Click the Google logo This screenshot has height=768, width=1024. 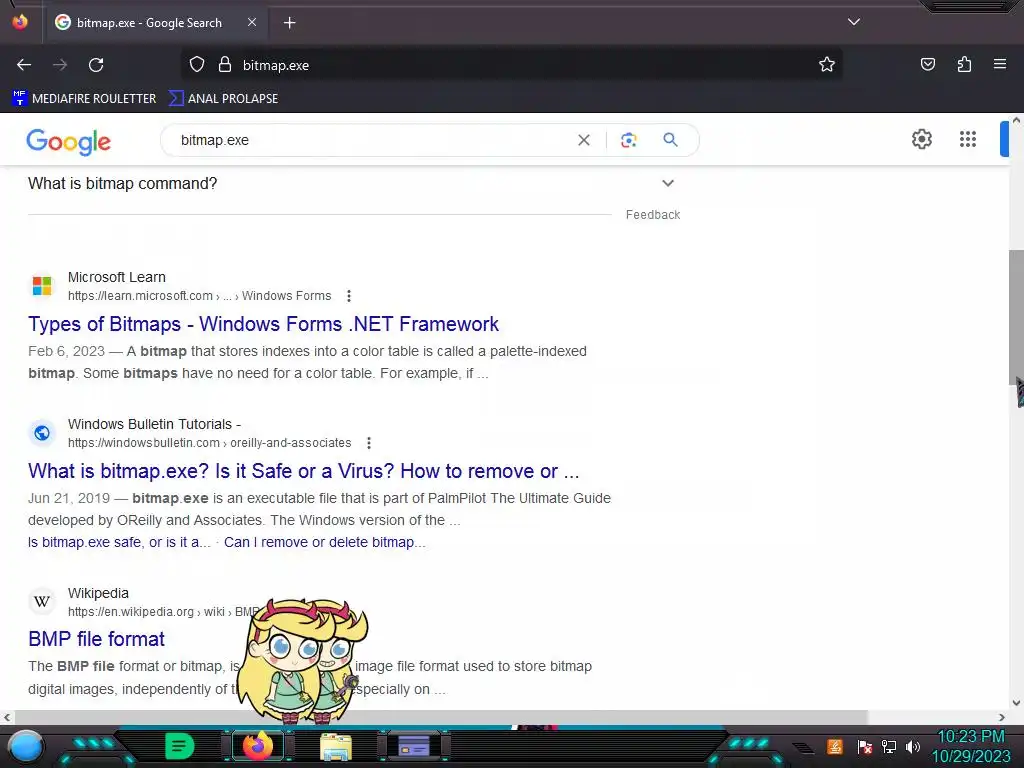point(69,141)
